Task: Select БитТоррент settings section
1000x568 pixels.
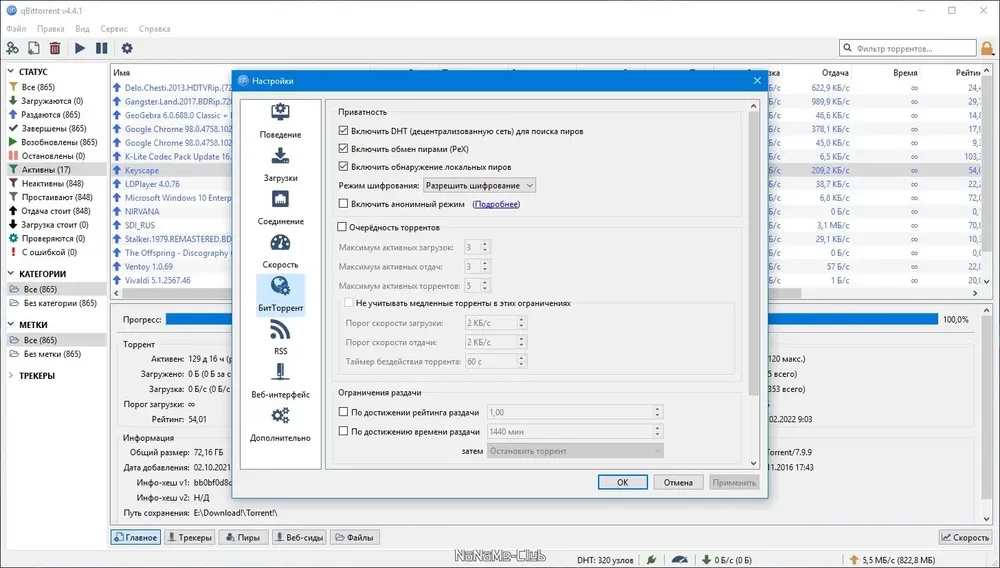Action: click(x=281, y=295)
